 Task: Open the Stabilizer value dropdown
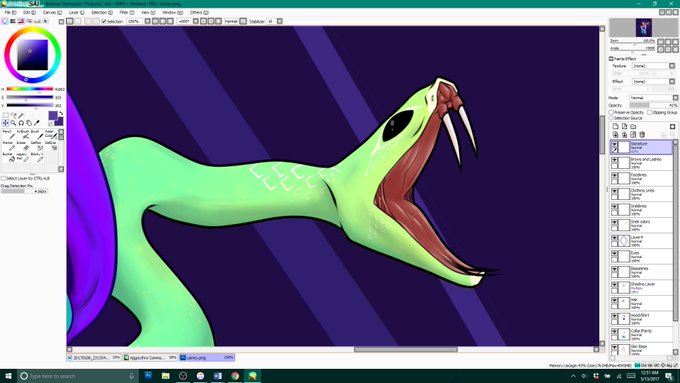click(x=280, y=21)
